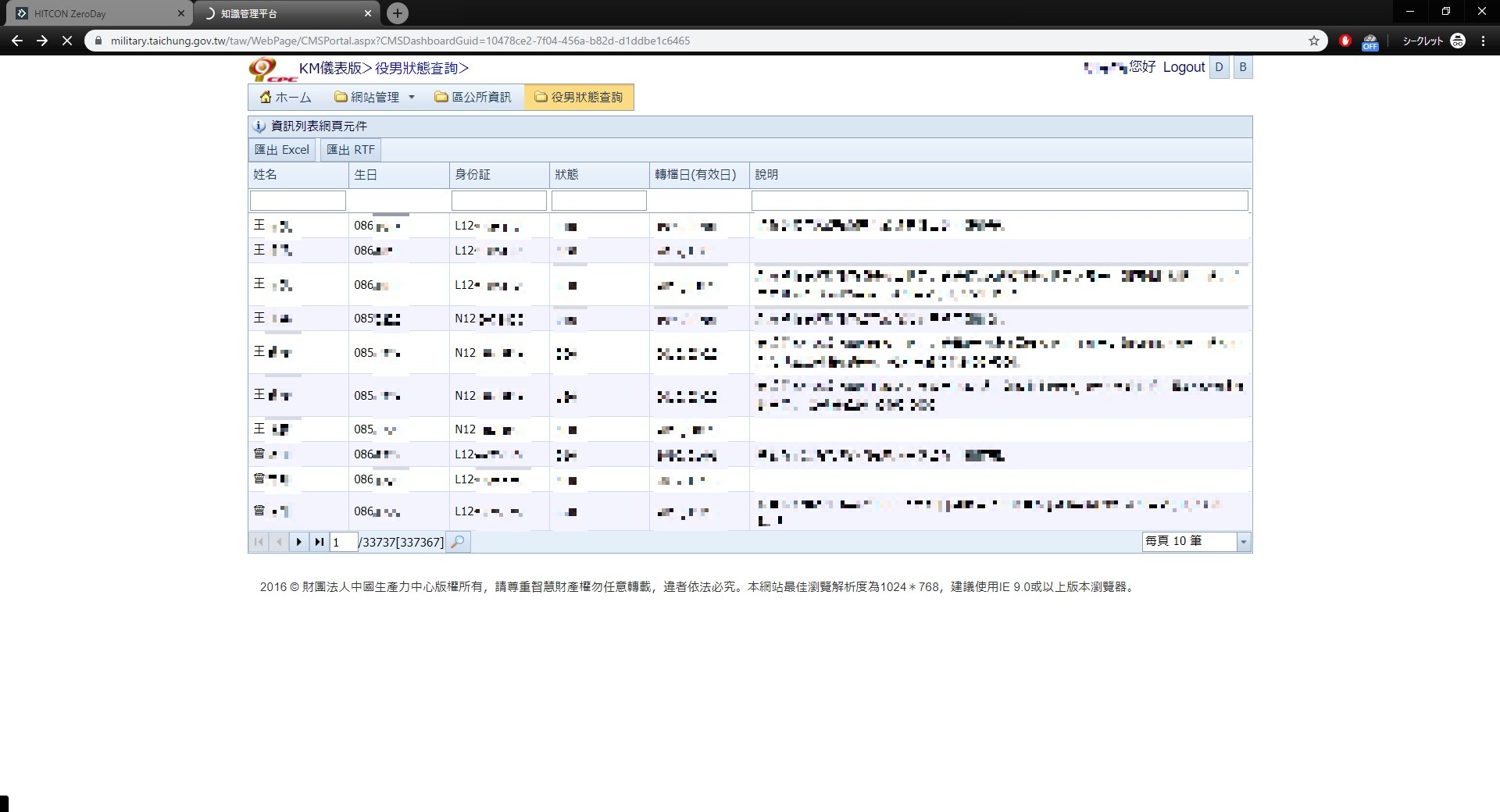This screenshot has width=1500, height=812.
Task: Click the page number input box
Action: (x=344, y=542)
